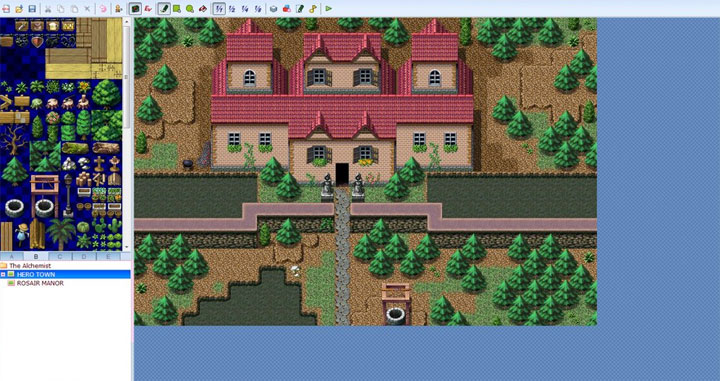Click the Cut scissors icon
The image size is (720, 381).
(x=48, y=9)
